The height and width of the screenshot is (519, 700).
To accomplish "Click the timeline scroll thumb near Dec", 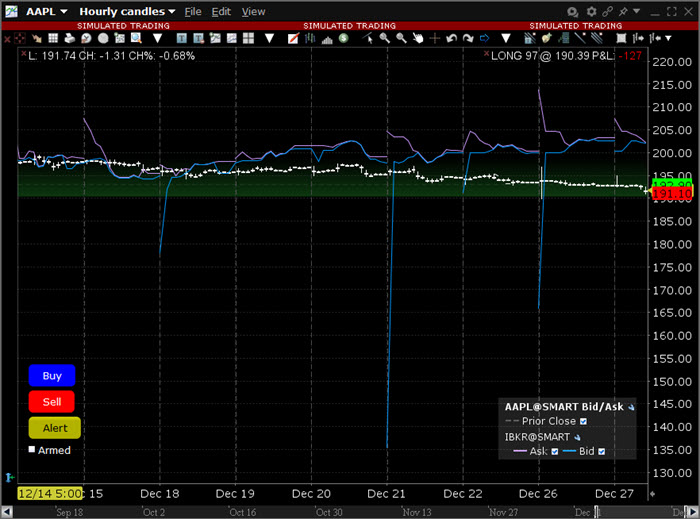I will [x=597, y=512].
